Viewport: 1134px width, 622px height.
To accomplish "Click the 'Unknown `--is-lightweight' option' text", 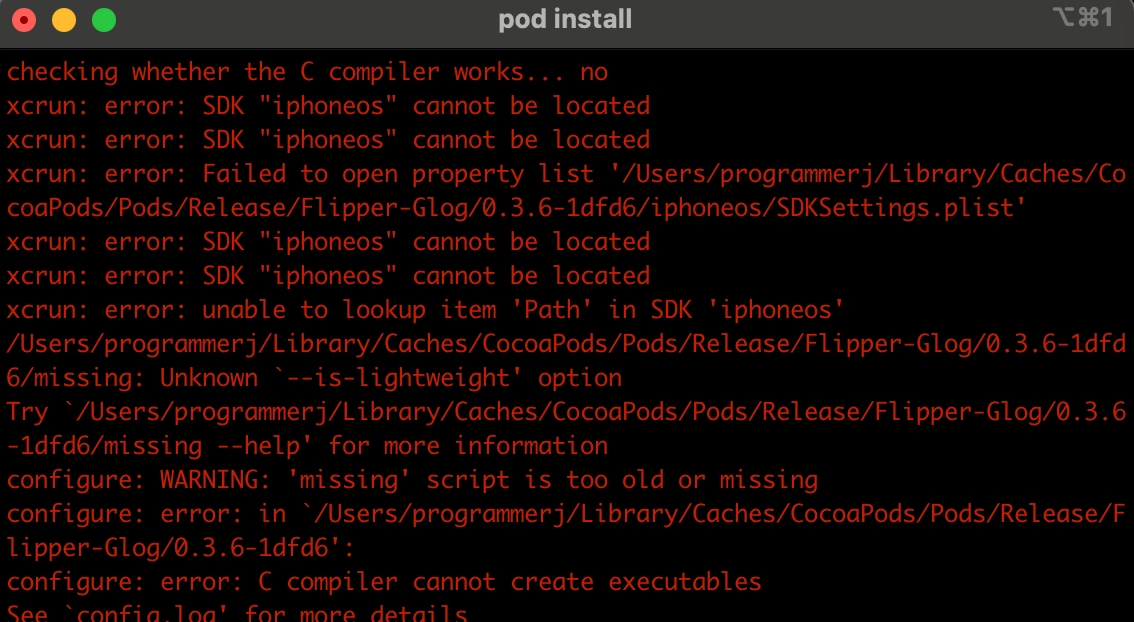I will 391,378.
